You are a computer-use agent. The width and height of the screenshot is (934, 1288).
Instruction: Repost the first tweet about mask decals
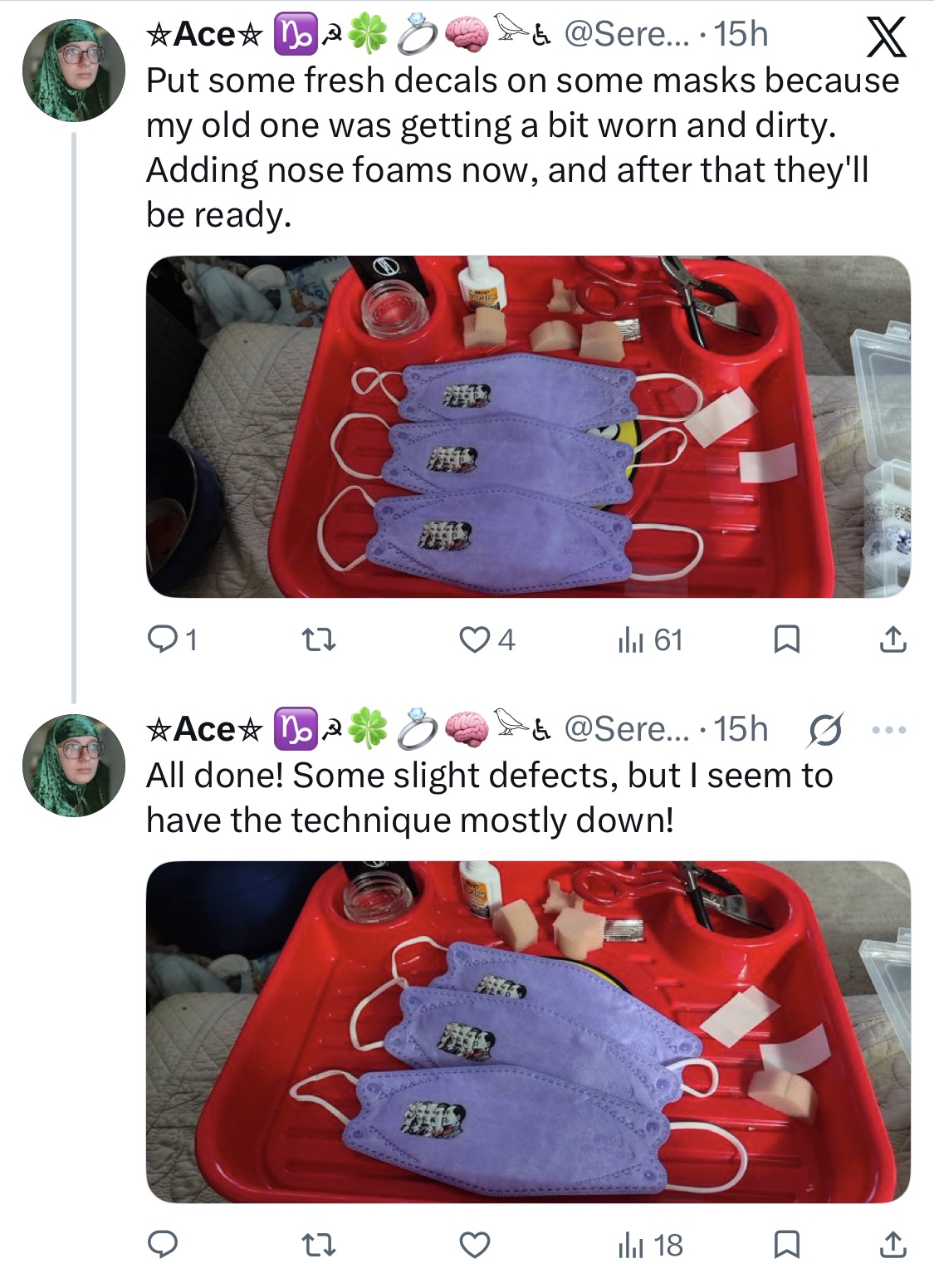(x=317, y=639)
